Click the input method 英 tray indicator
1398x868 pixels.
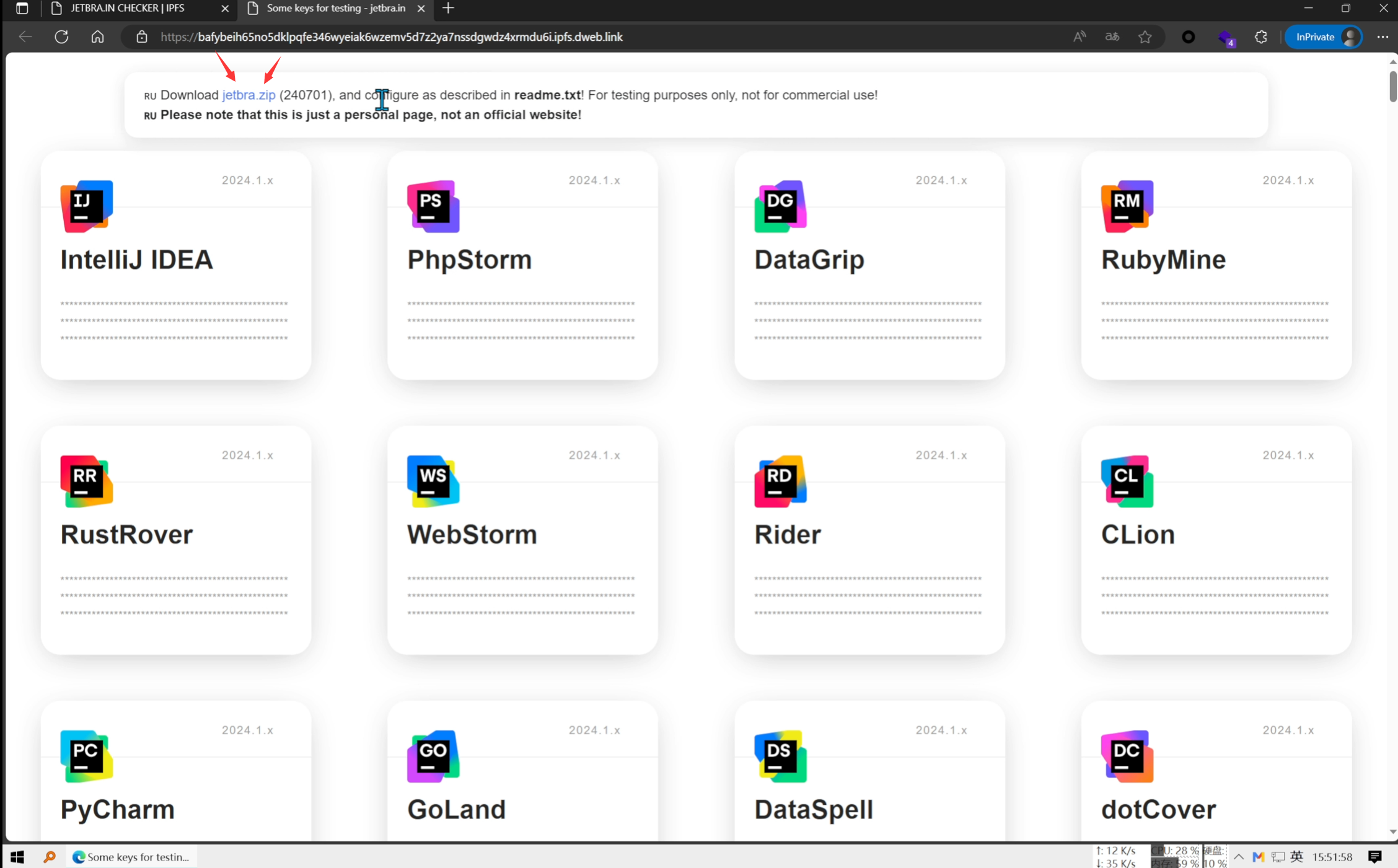(1296, 857)
